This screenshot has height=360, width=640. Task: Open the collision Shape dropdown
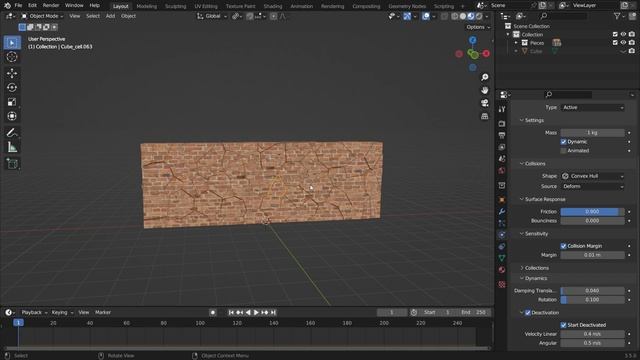(x=593, y=176)
